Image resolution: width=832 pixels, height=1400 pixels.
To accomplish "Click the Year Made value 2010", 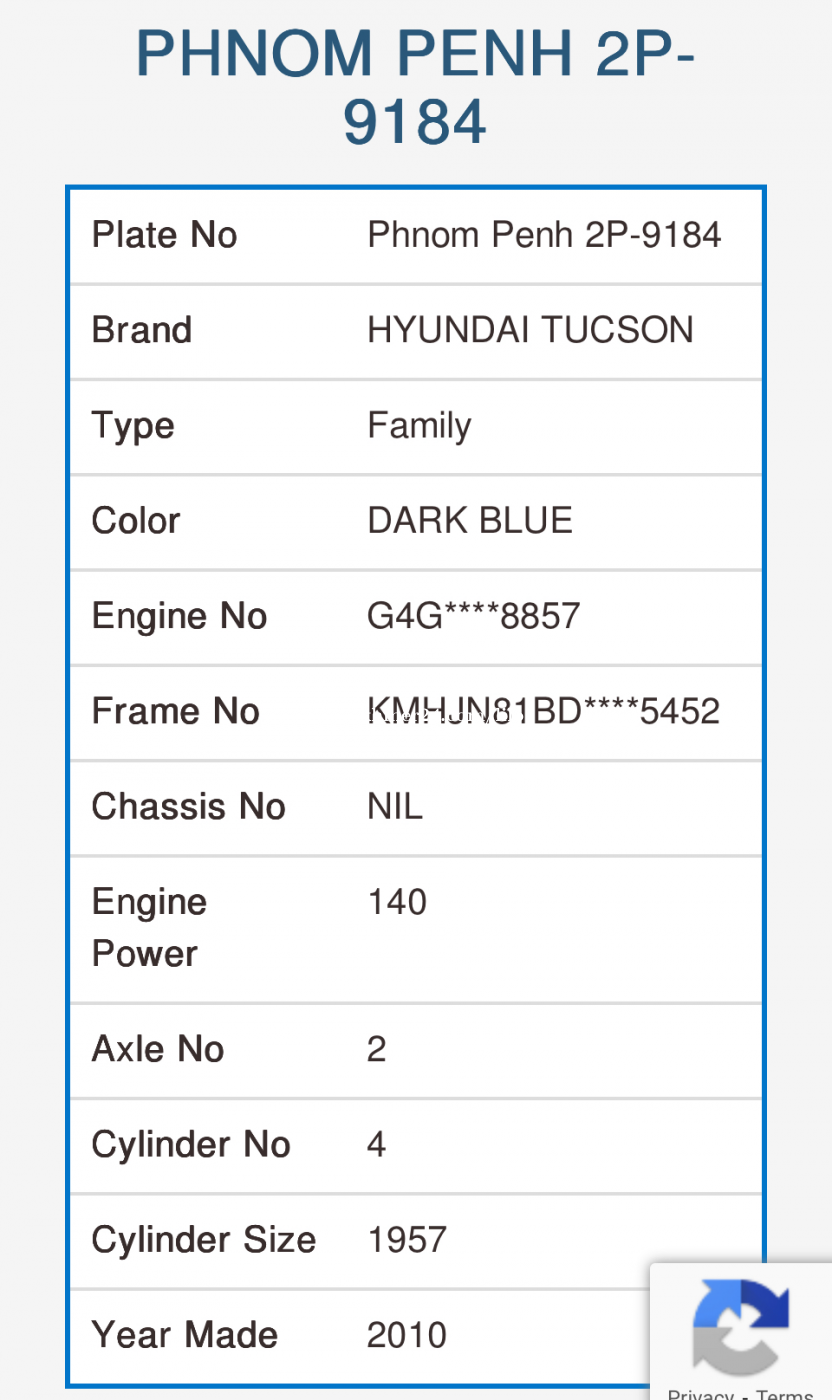I will 407,1335.
